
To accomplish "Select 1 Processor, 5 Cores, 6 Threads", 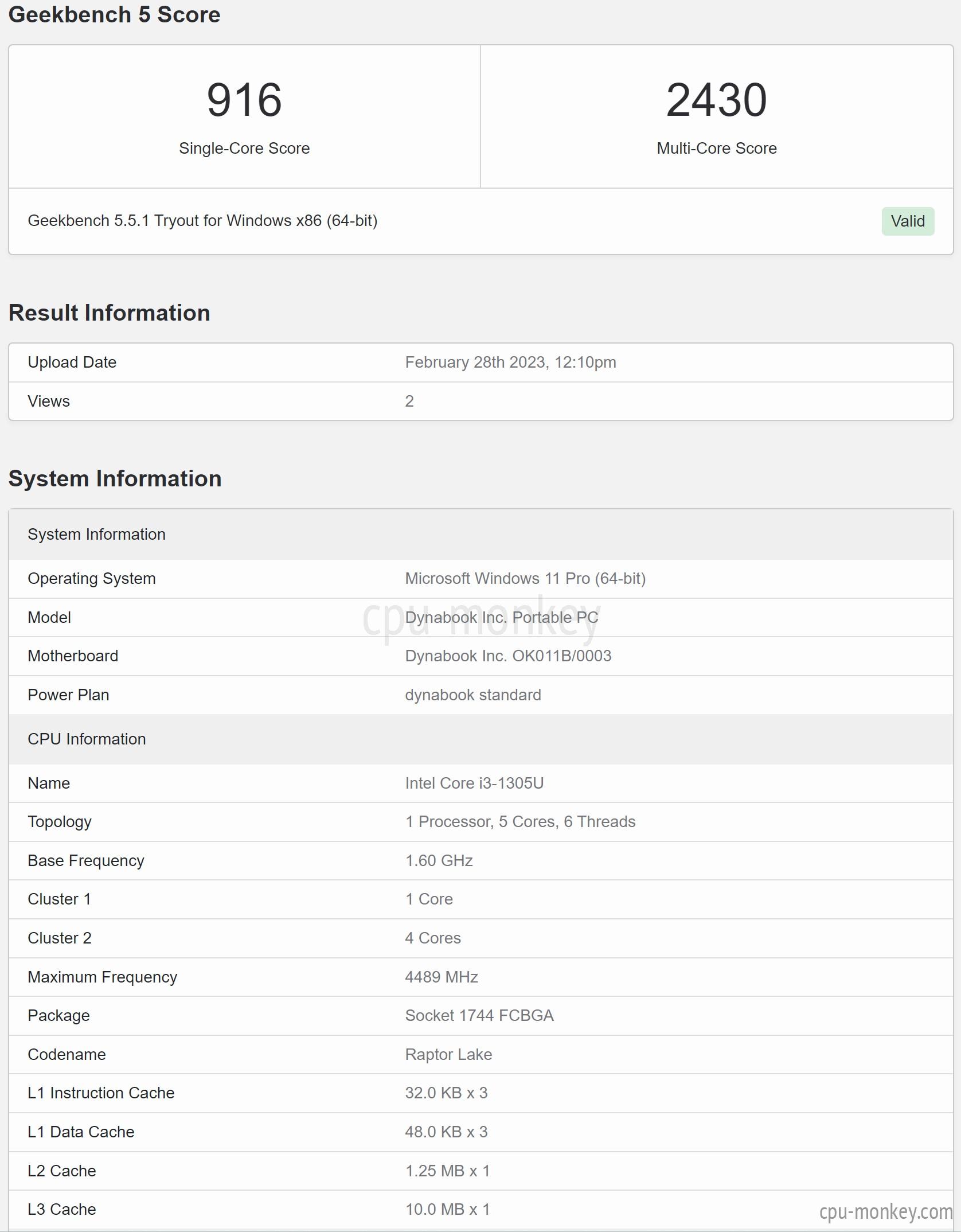I will coord(520,822).
